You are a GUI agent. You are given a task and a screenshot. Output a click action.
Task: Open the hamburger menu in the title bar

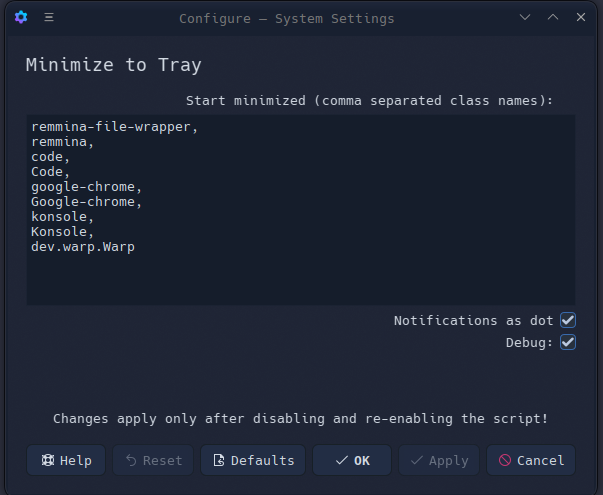pos(49,17)
